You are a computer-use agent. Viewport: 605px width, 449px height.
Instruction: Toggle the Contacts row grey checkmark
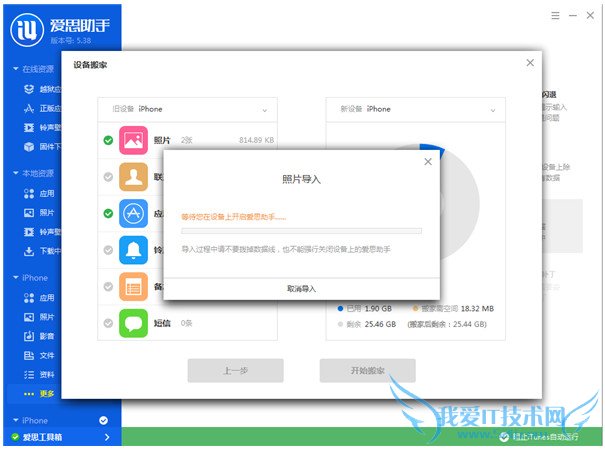pos(108,177)
